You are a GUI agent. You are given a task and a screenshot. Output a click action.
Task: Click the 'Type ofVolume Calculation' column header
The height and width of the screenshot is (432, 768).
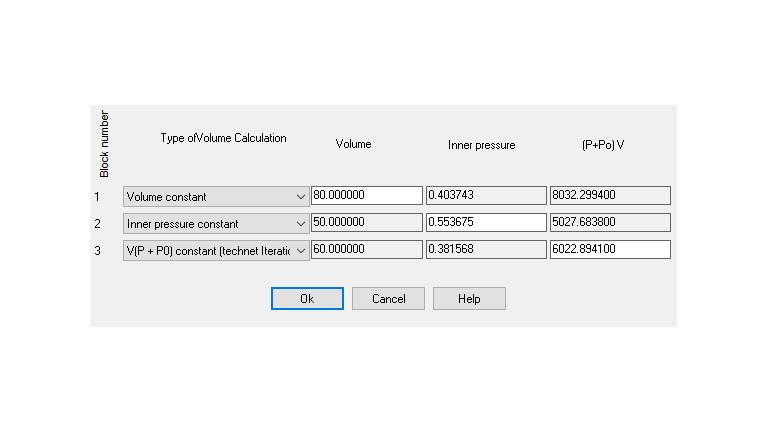click(x=223, y=138)
